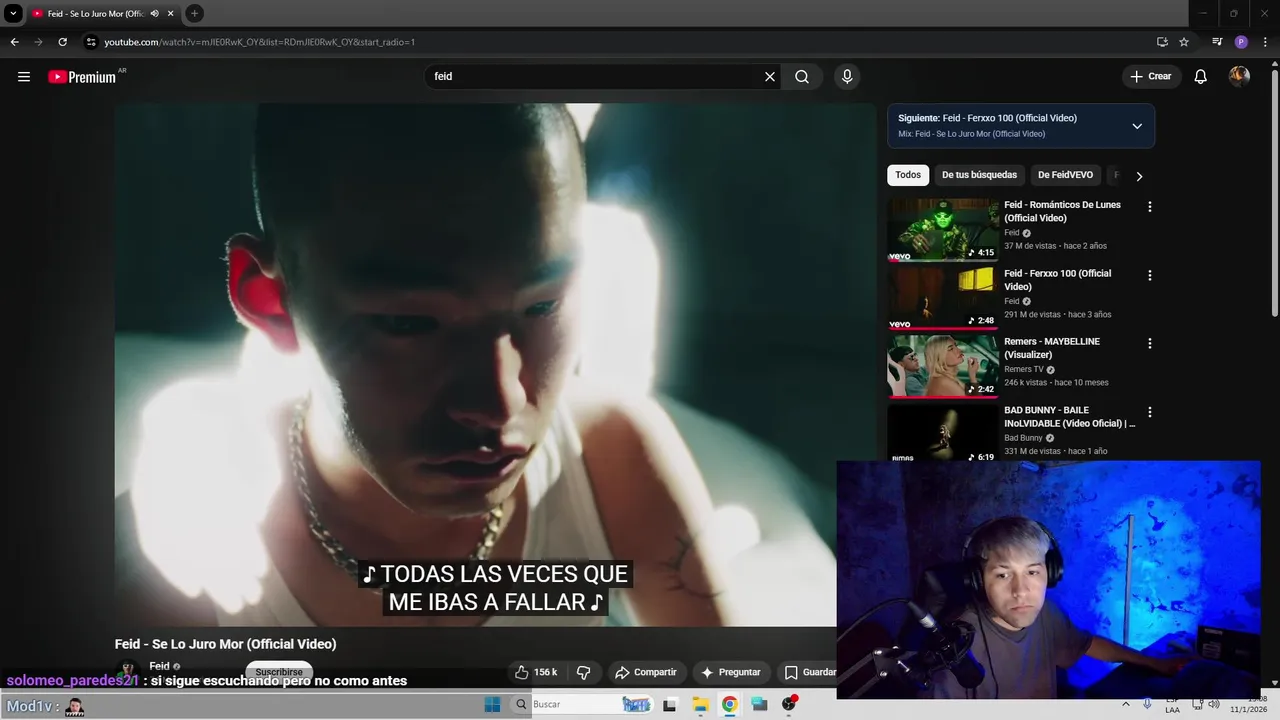View site information icon in address bar
1280x720 pixels.
click(91, 42)
